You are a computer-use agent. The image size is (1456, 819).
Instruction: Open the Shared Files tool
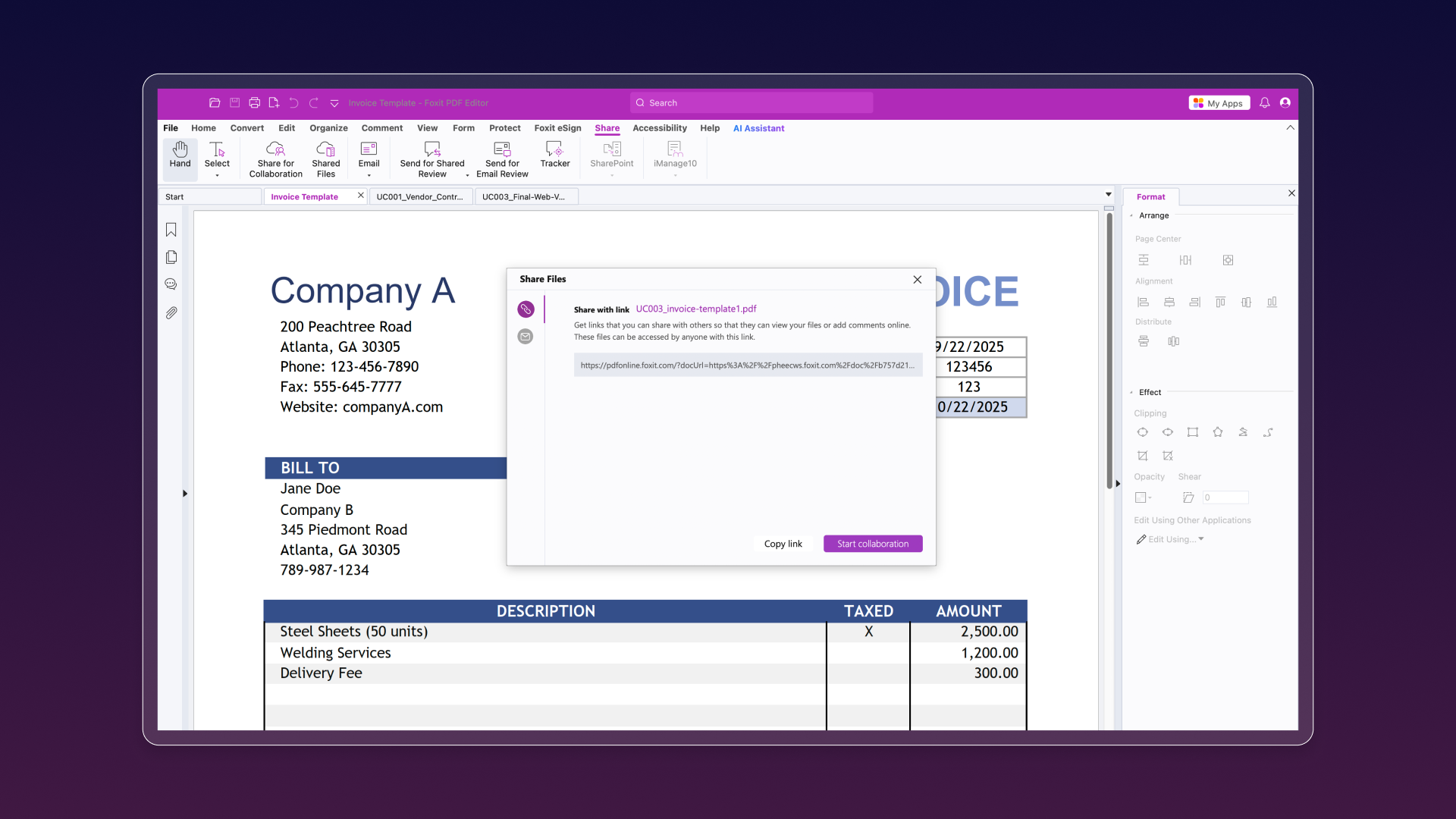325,149
